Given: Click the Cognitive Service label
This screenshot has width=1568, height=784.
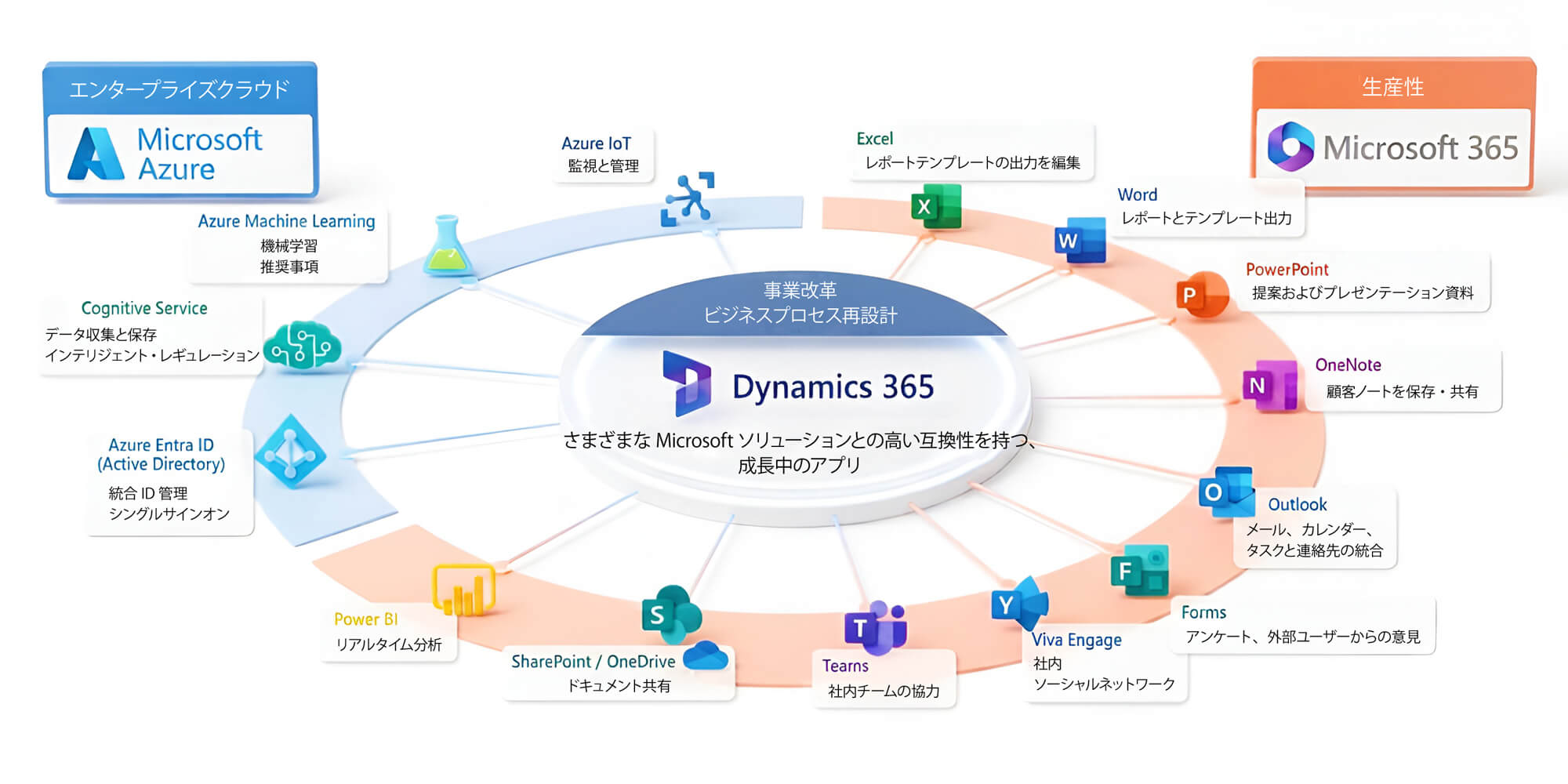Looking at the screenshot, I should 144,308.
